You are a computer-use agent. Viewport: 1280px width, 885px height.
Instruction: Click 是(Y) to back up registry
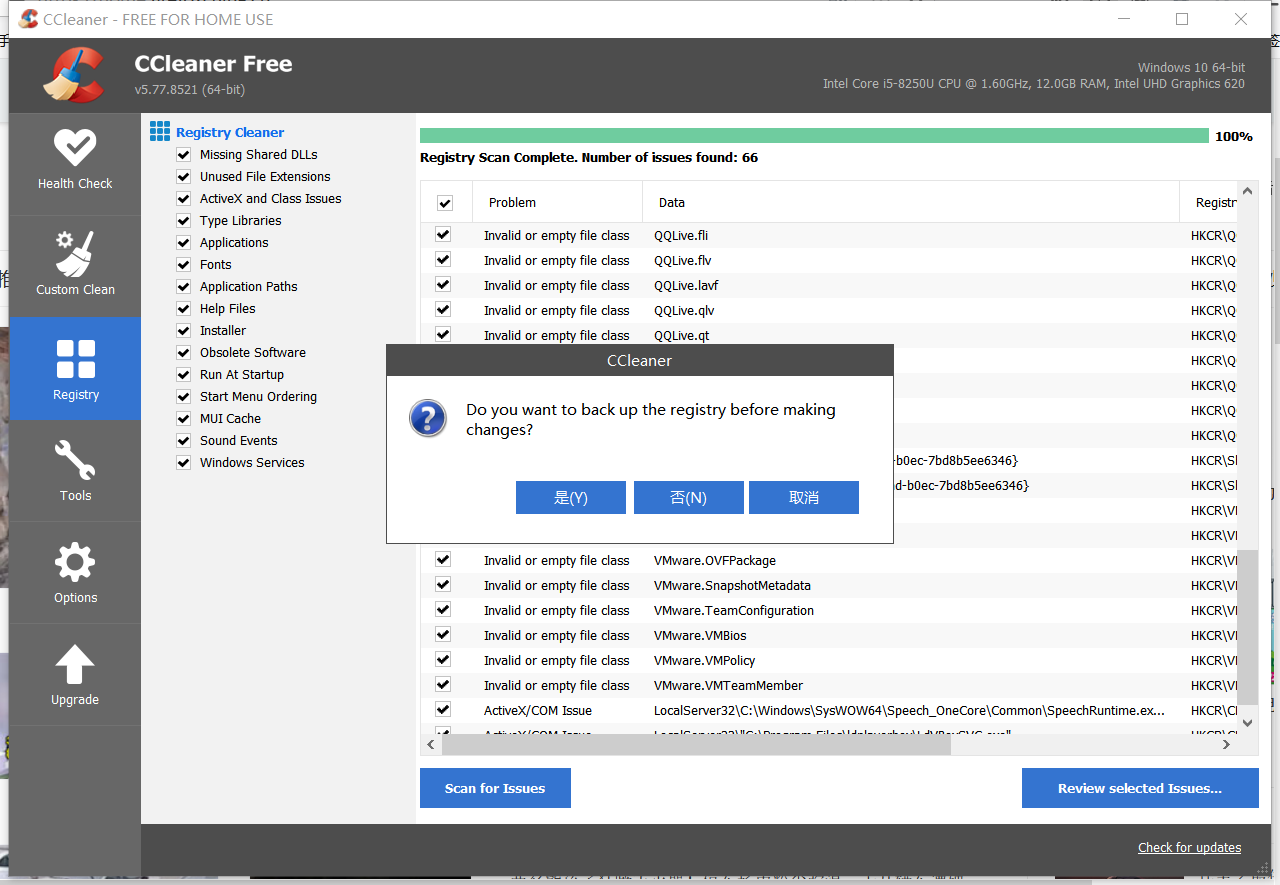(x=571, y=498)
